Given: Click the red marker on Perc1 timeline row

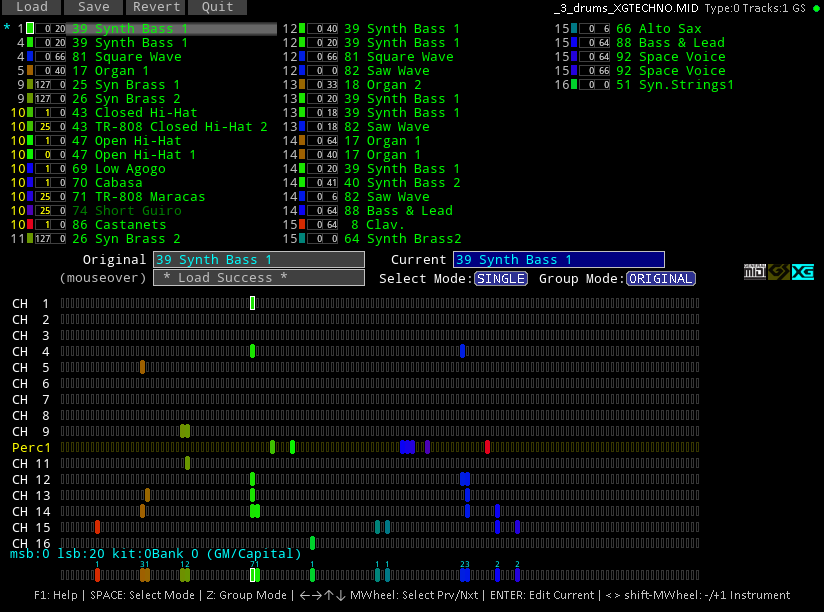Looking at the screenshot, I should [x=487, y=447].
